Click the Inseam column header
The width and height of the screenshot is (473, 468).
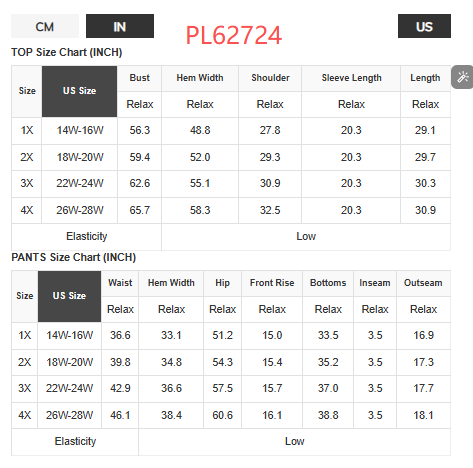coord(375,283)
